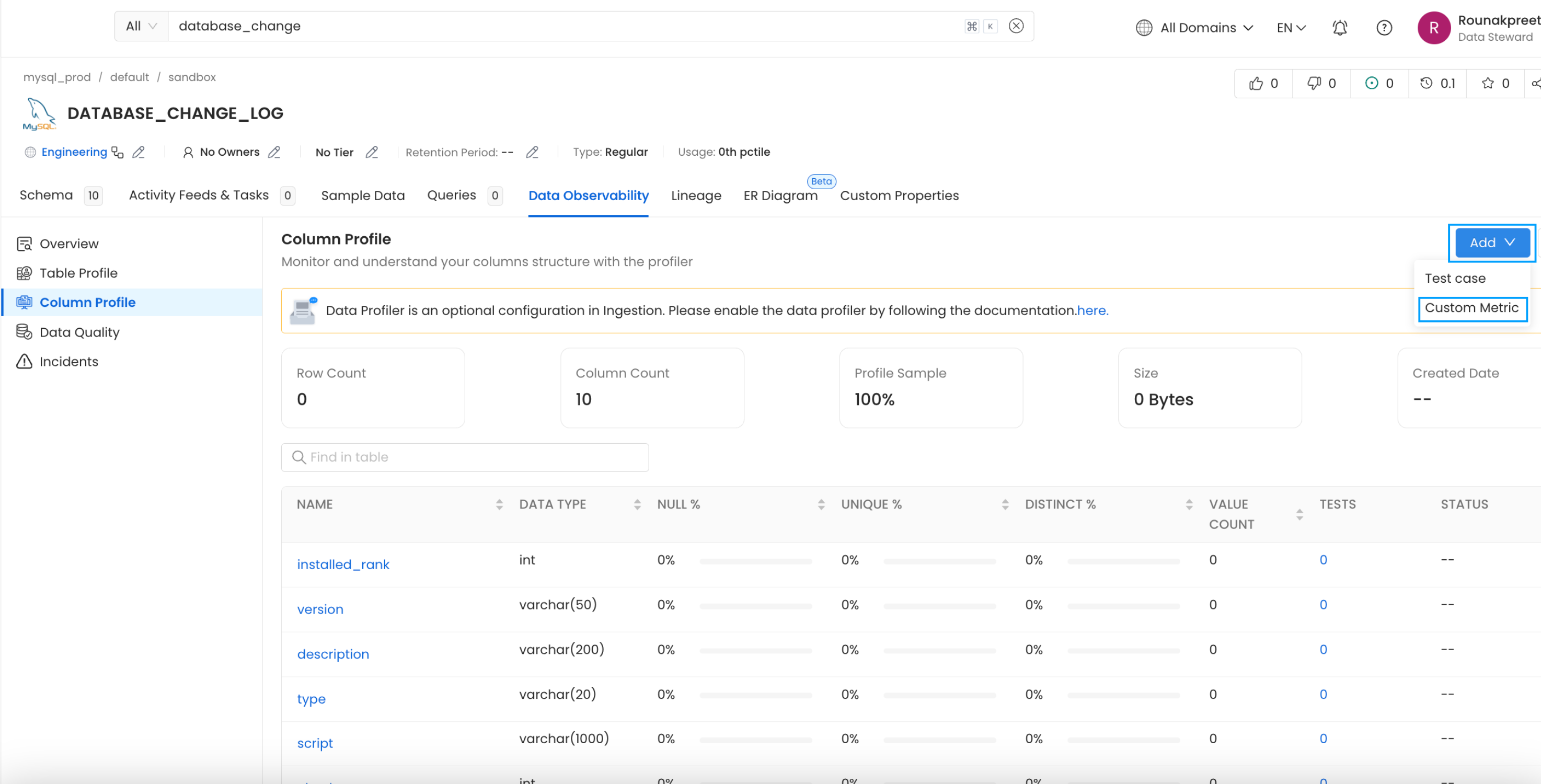The width and height of the screenshot is (1541, 784).
Task: Select Custom Metric menu option
Action: pos(1471,308)
